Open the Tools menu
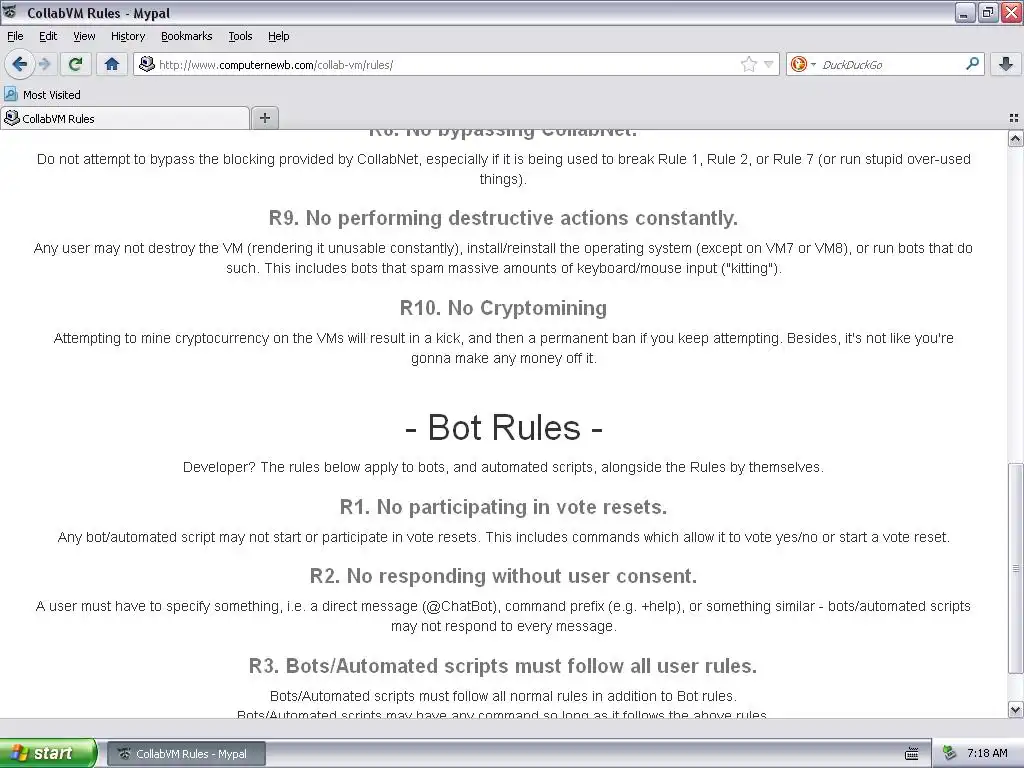The width and height of the screenshot is (1024, 768). pyautogui.click(x=240, y=37)
